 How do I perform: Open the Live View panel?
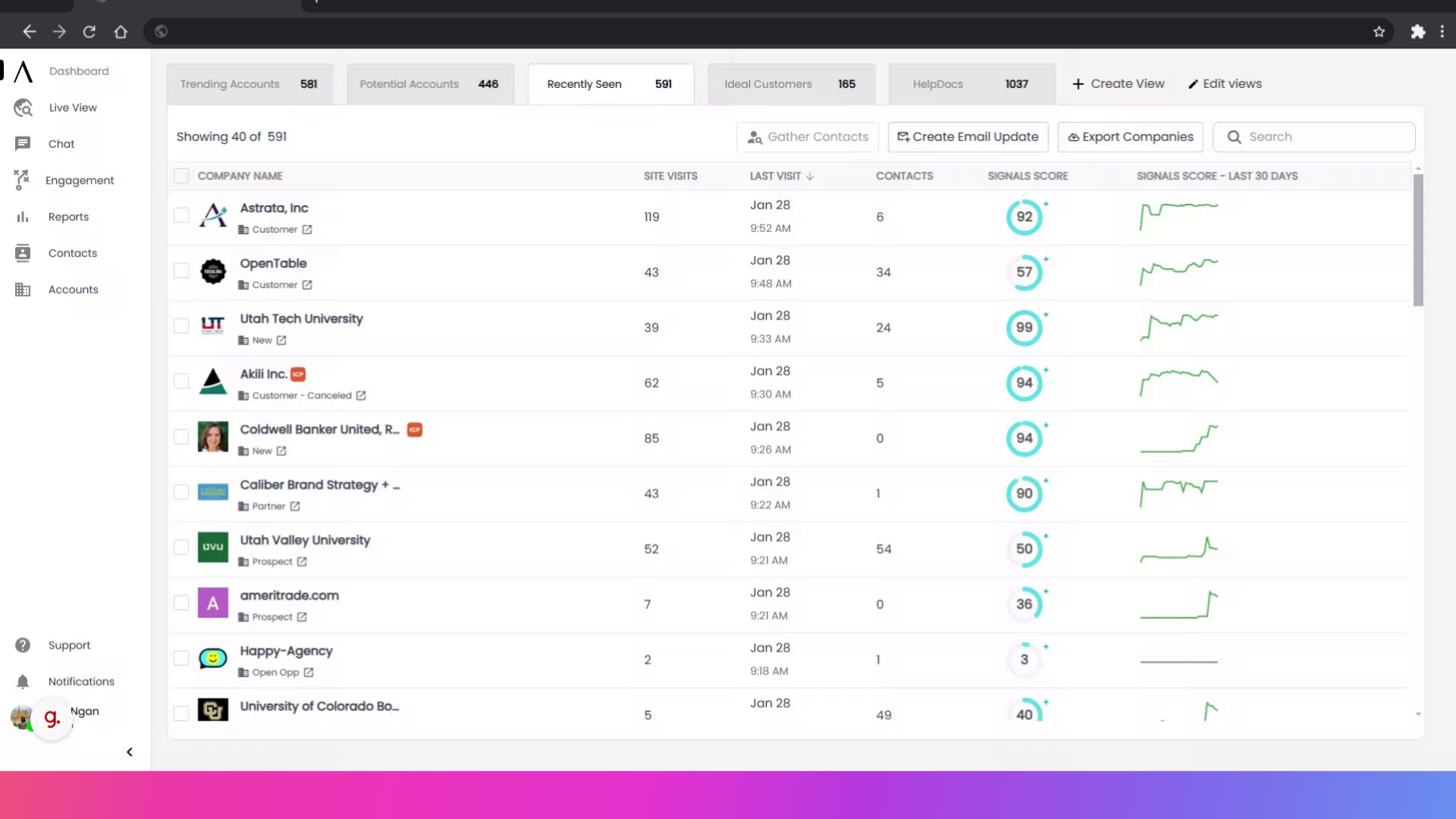(72, 107)
